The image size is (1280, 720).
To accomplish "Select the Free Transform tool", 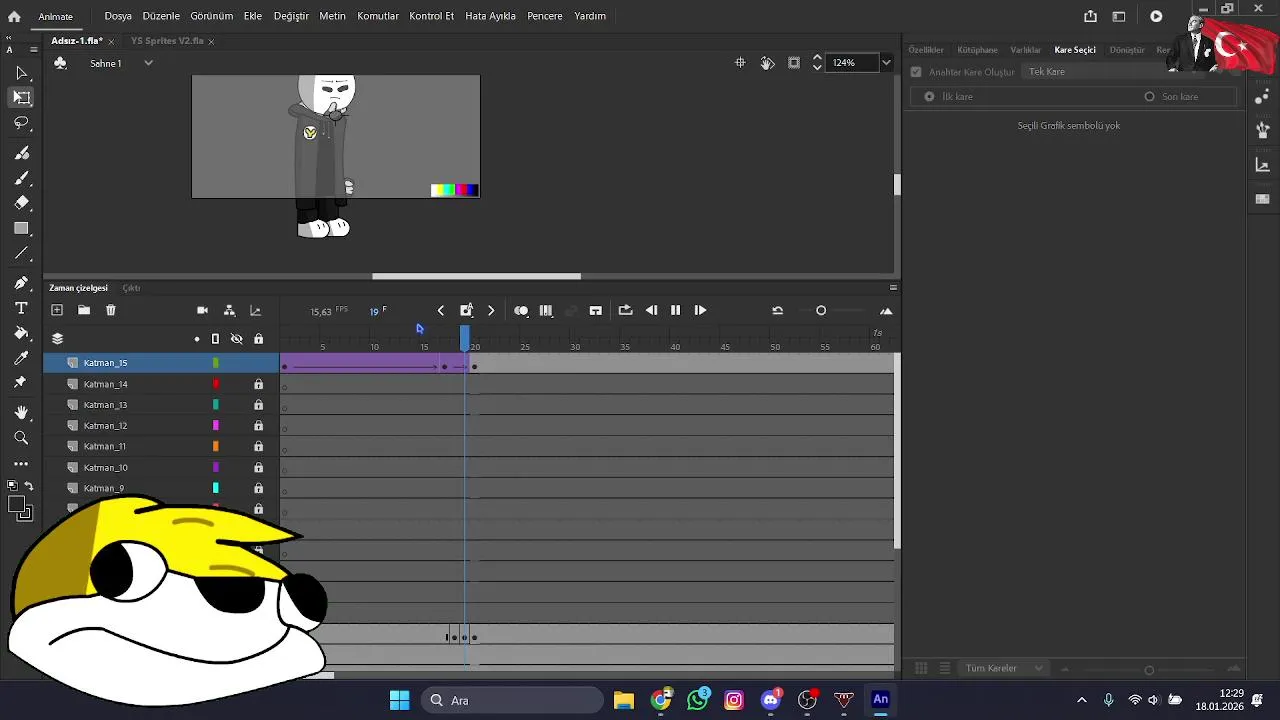I will [22, 98].
